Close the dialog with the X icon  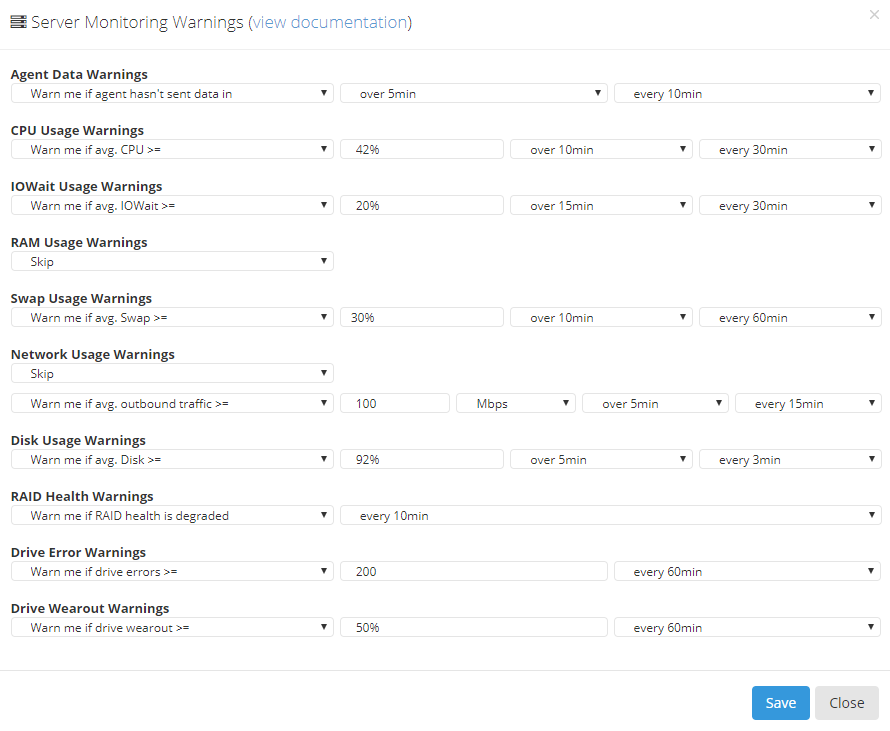click(x=874, y=15)
